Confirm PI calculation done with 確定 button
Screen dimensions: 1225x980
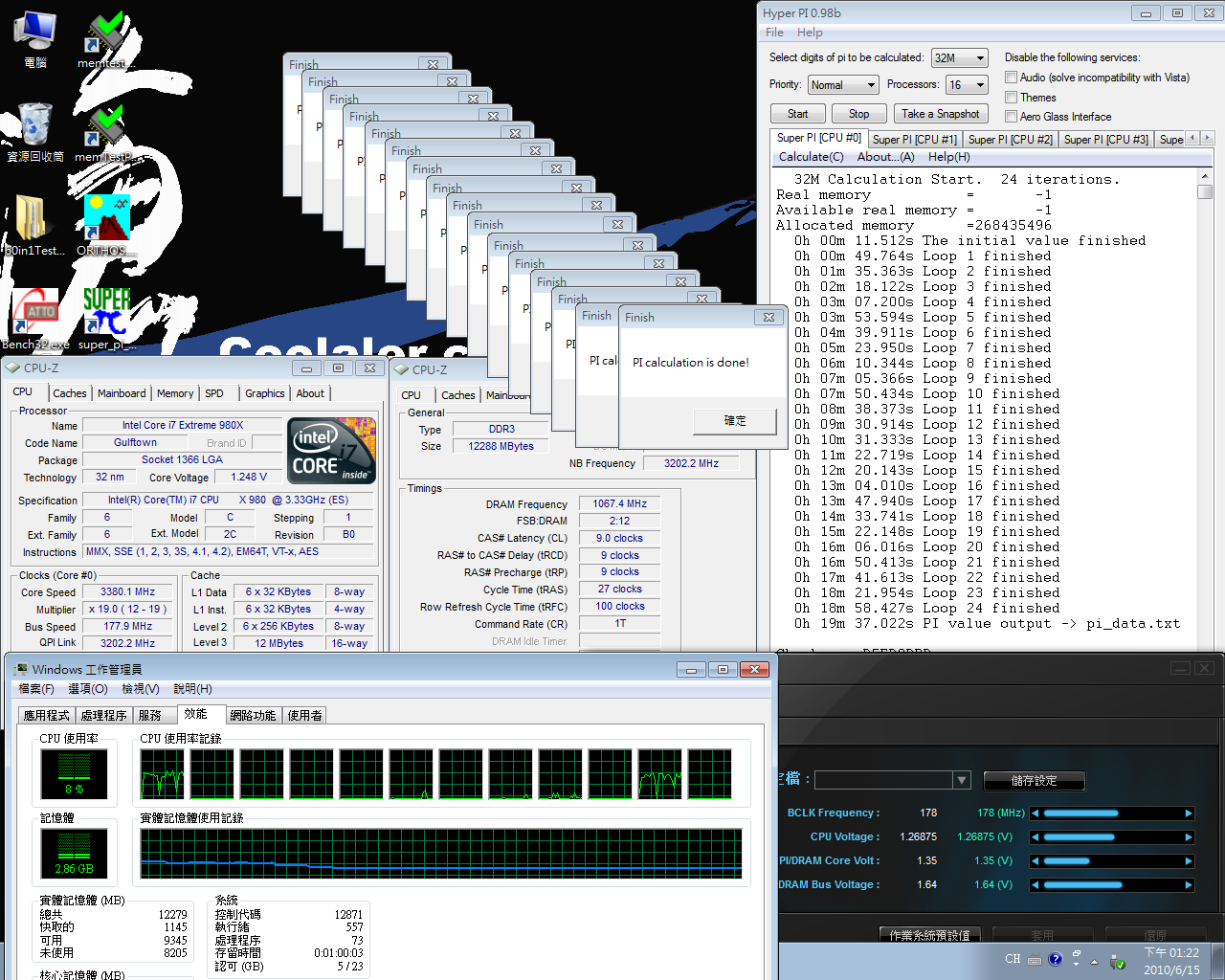pyautogui.click(x=735, y=421)
